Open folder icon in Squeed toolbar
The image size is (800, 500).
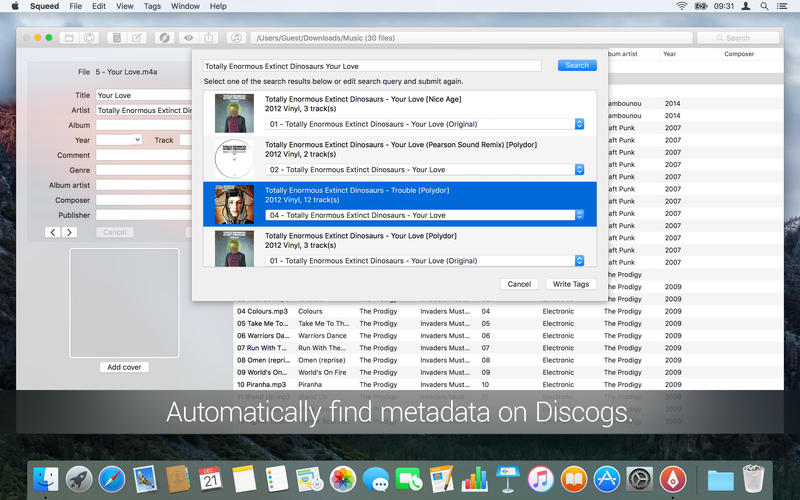pyautogui.click(x=69, y=38)
